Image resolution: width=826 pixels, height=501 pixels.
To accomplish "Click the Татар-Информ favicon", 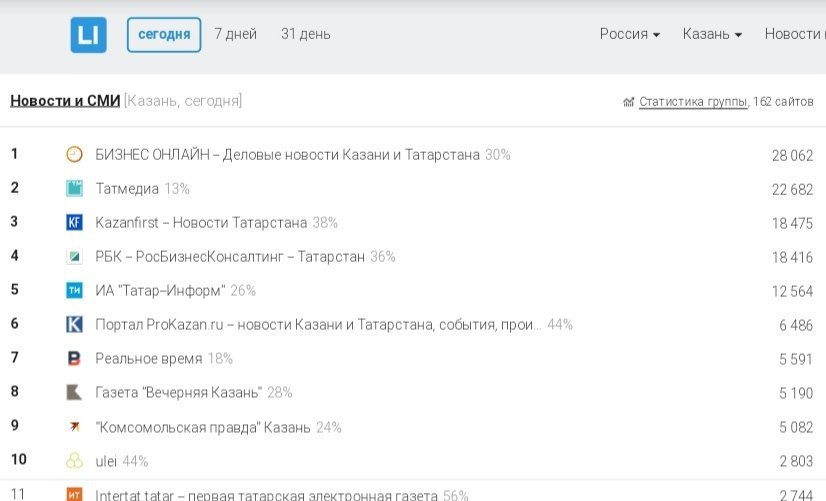I will point(74,291).
